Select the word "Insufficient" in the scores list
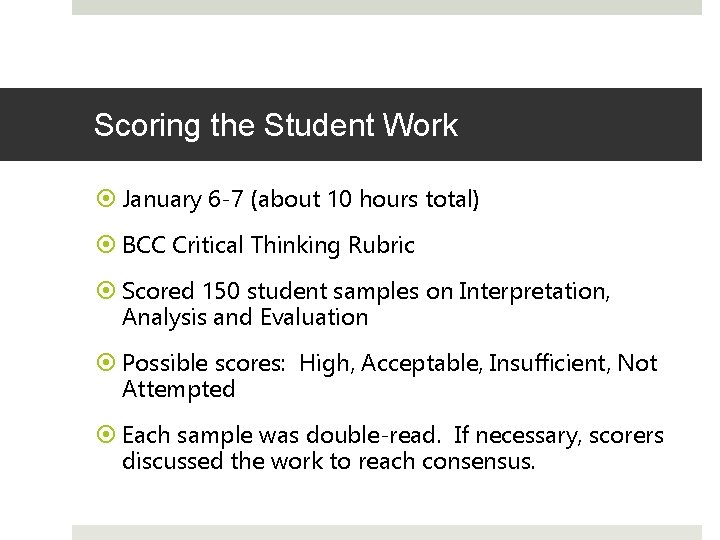Image resolution: width=720 pixels, height=540 pixels. (x=549, y=364)
